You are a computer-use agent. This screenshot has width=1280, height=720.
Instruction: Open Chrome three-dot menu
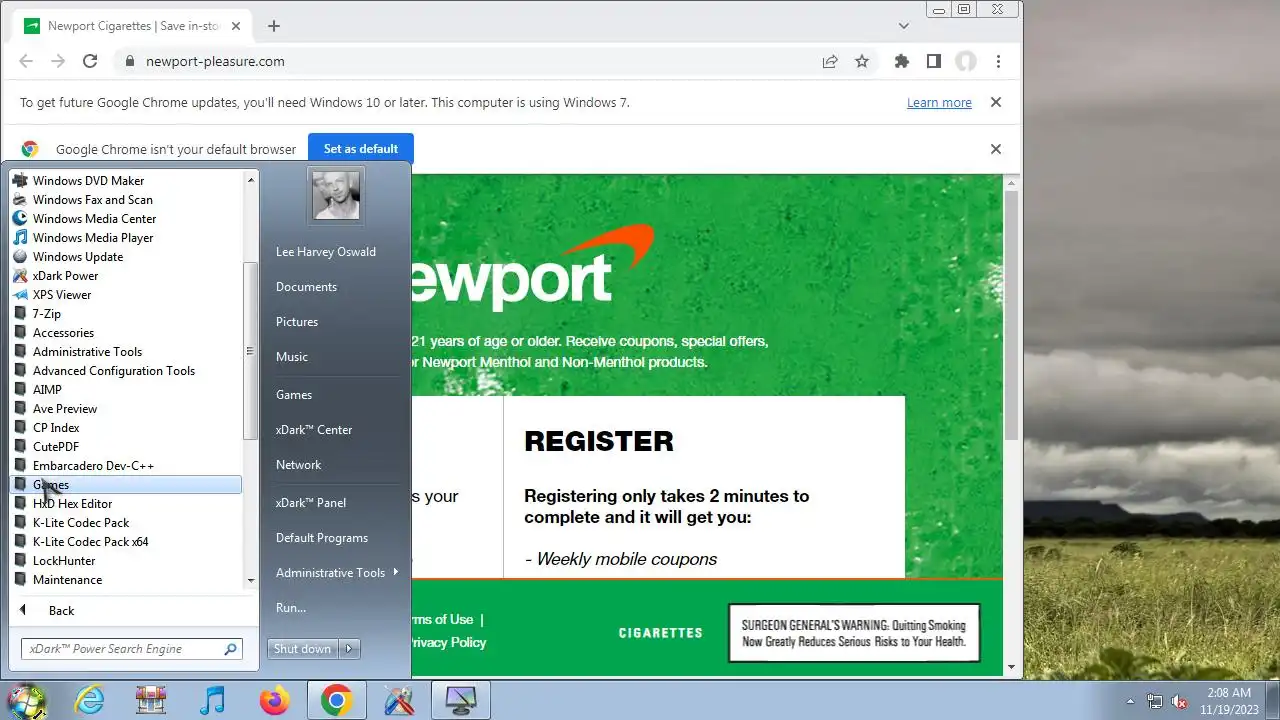tap(998, 61)
